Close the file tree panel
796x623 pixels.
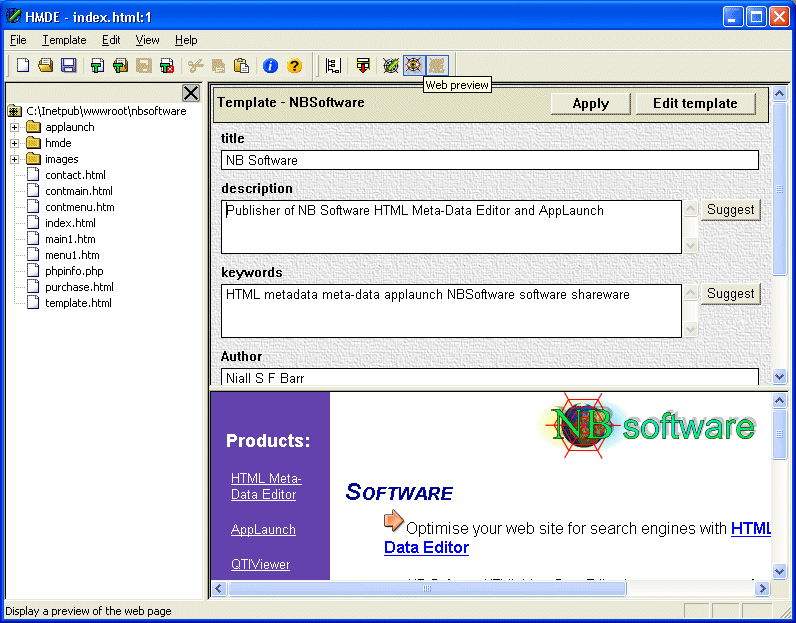coord(191,93)
